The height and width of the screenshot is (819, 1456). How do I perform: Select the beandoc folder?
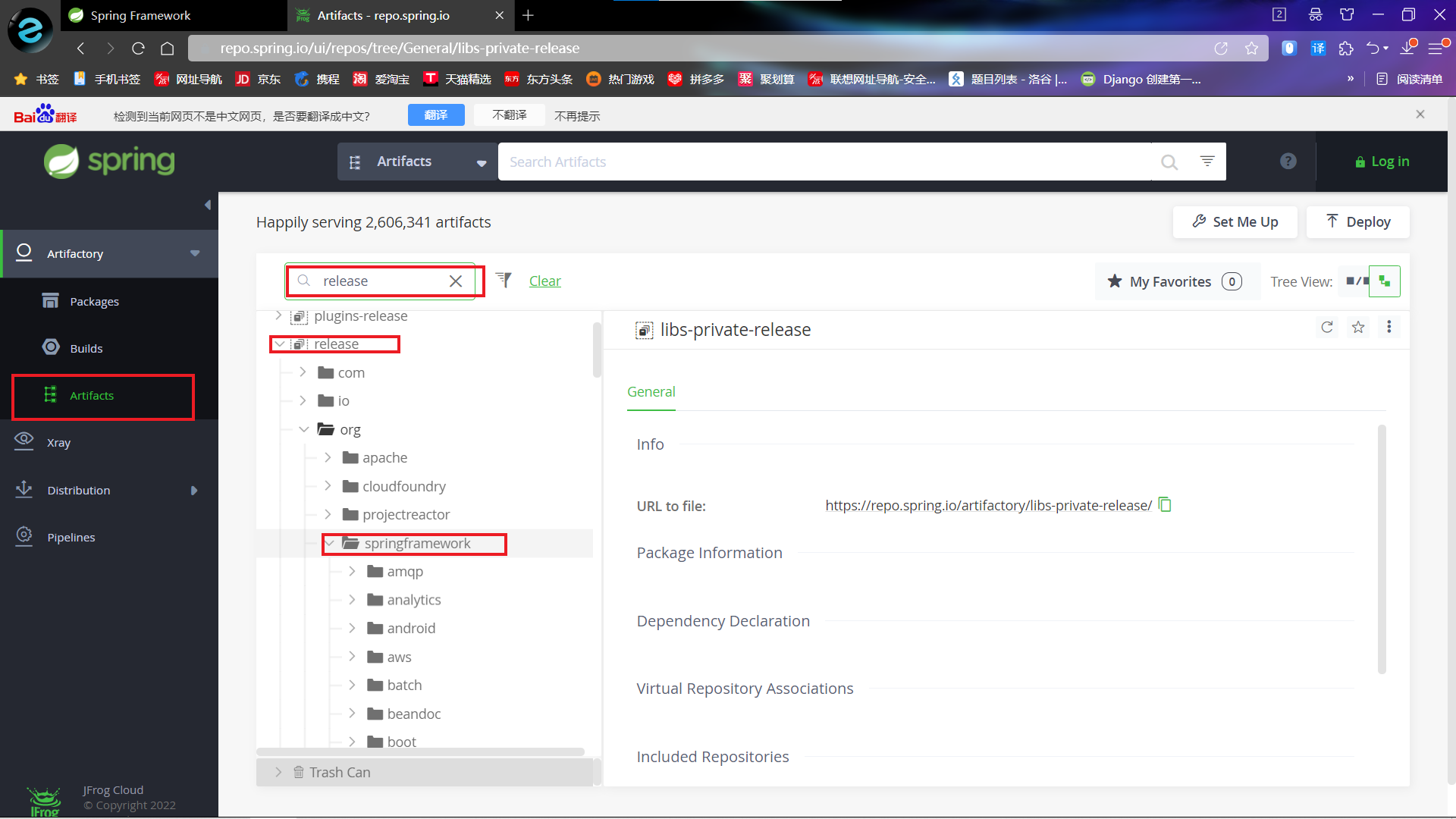tap(413, 714)
